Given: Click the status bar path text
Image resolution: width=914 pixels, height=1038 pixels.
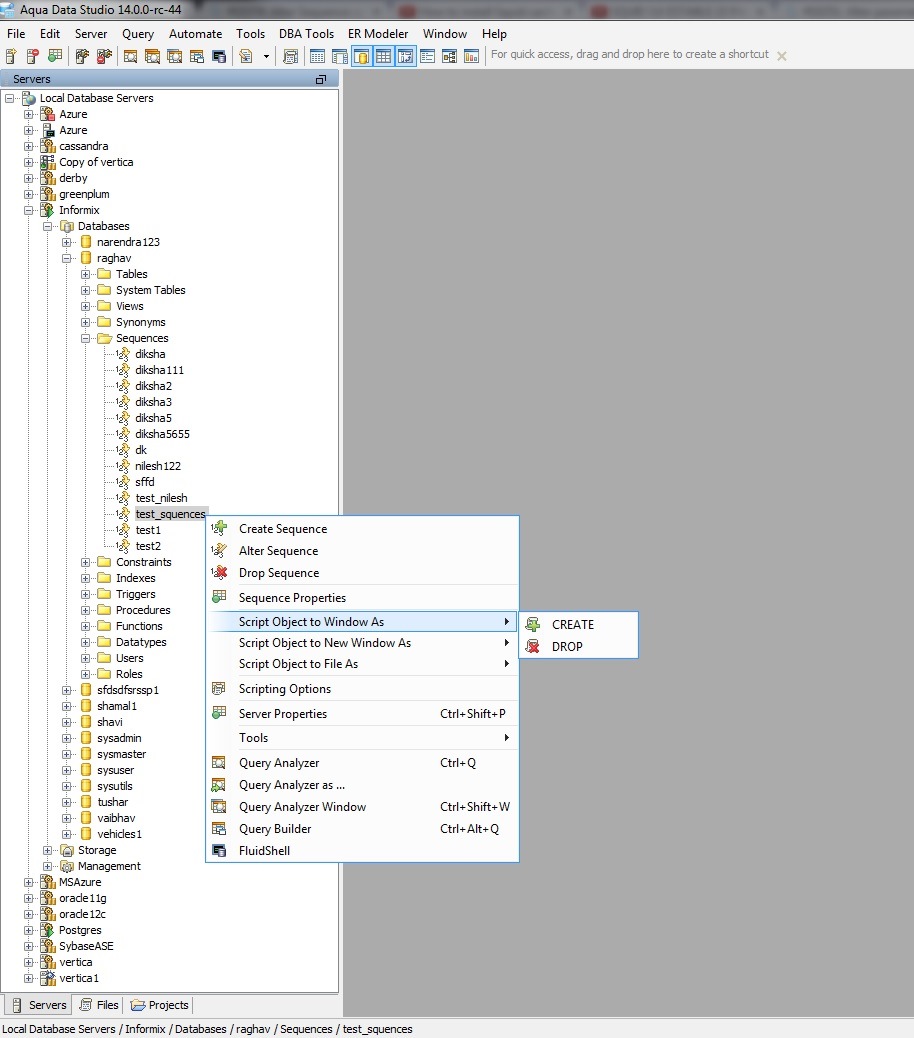Looking at the screenshot, I should [208, 1029].
